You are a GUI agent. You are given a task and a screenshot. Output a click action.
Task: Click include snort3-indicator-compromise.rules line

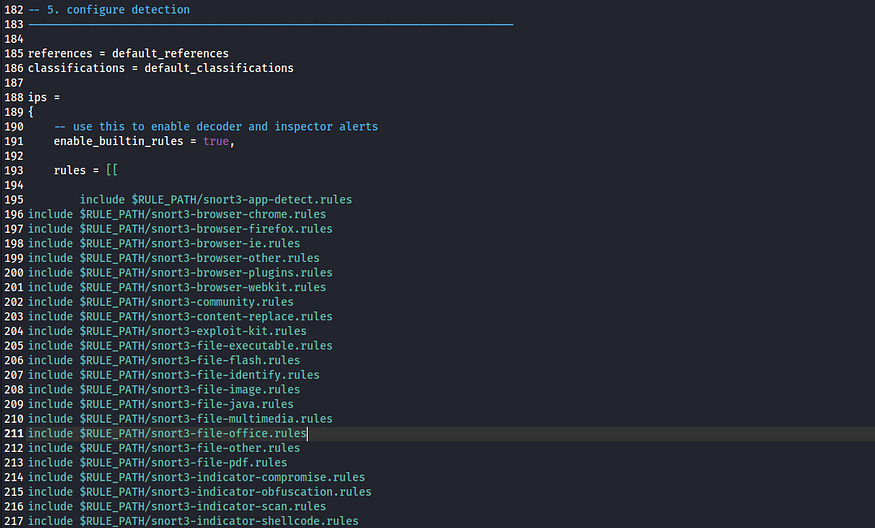[x=196, y=477]
